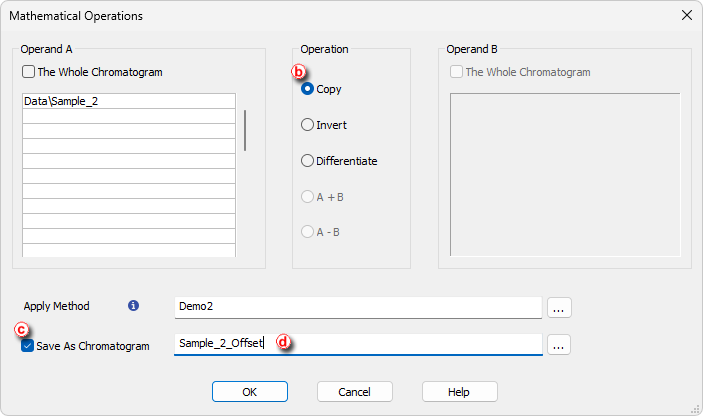Click the Data\Sample_2 row in Operand A
This screenshot has width=703, height=416.
tap(129, 101)
